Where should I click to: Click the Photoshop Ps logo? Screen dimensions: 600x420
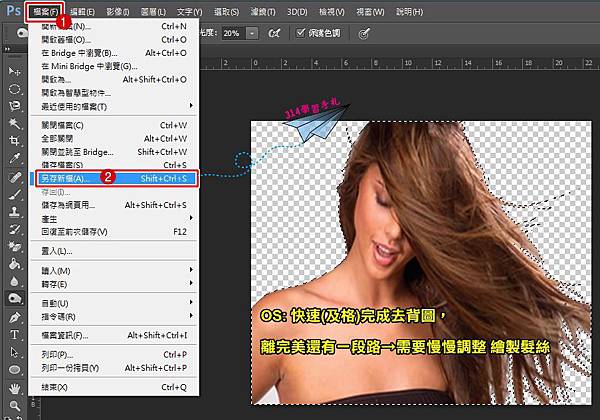pyautogui.click(x=13, y=10)
